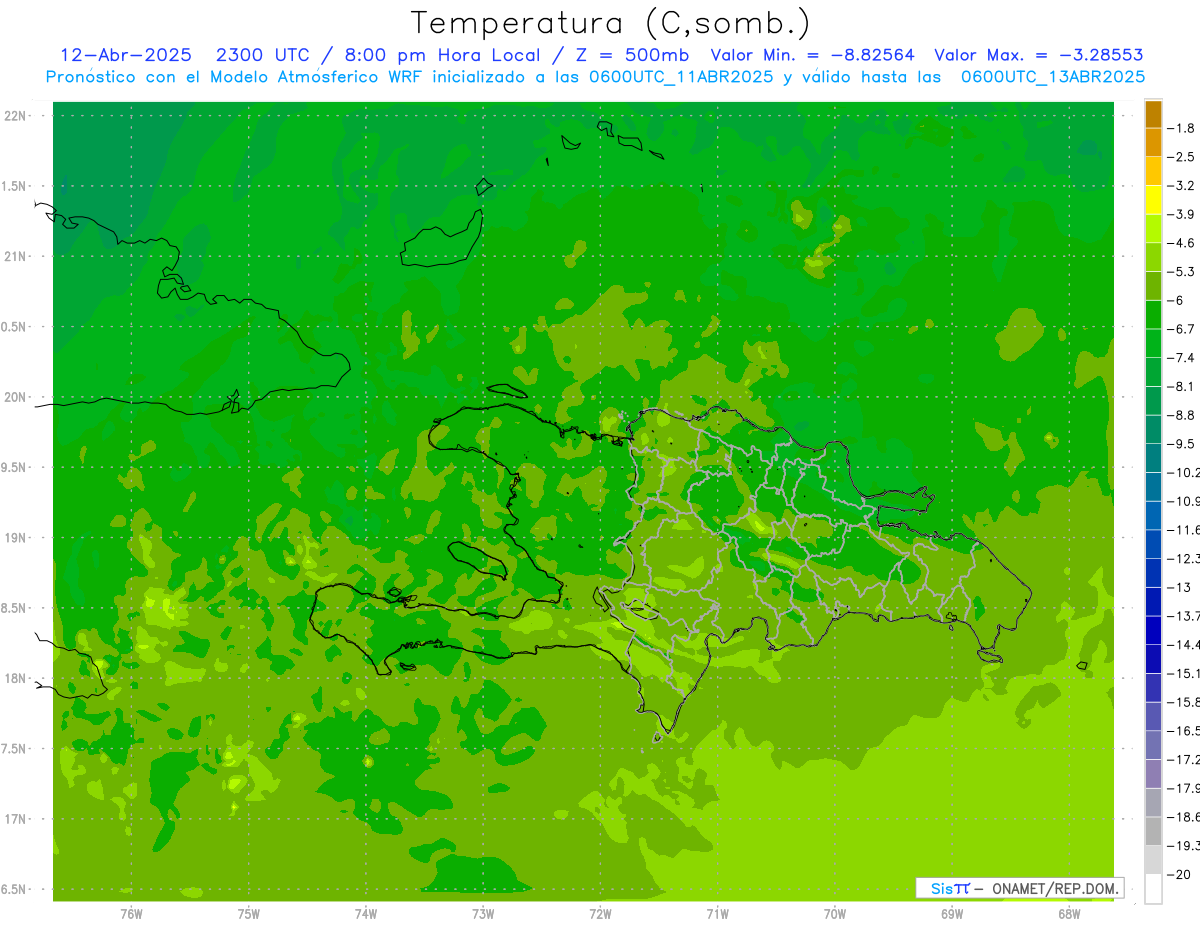Click the "21N" latitude label
Image resolution: width=1200 pixels, height=927 pixels.
pos(16,257)
